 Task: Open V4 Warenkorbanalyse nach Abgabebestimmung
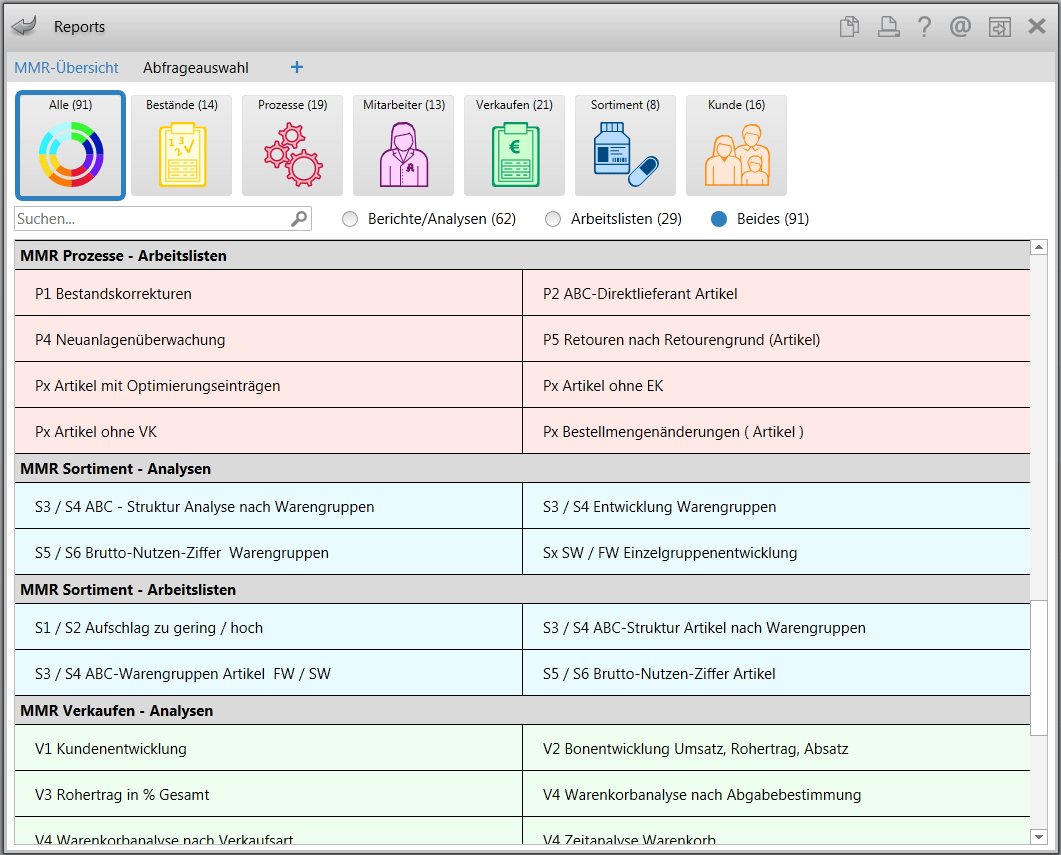[776, 795]
